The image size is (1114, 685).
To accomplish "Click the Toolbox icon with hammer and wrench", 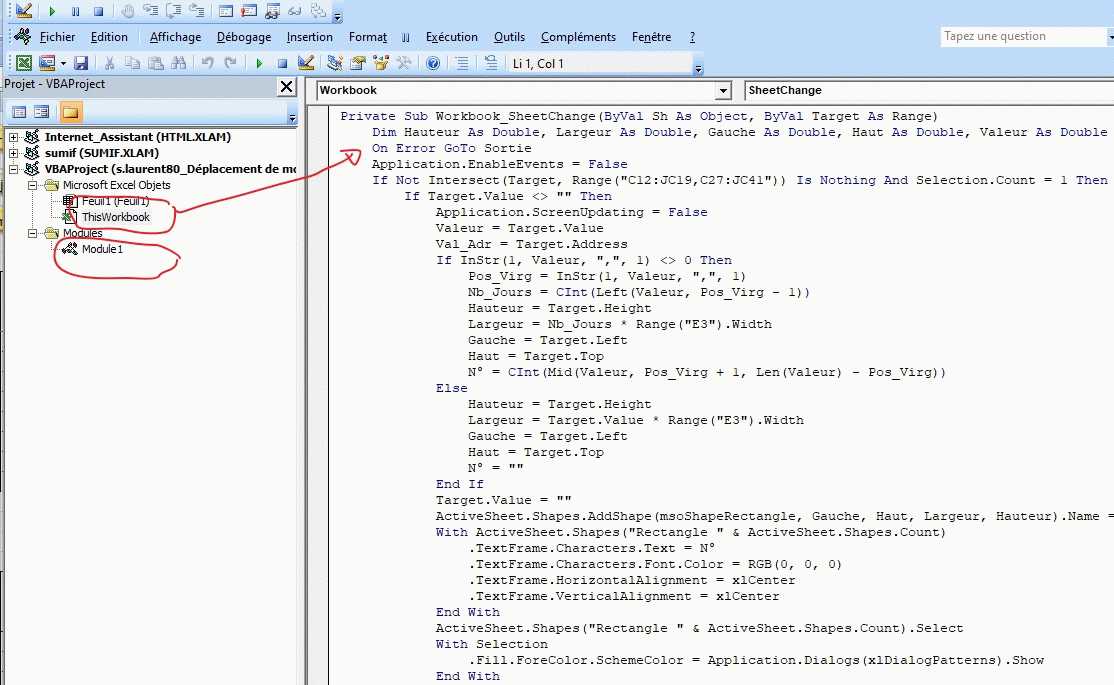I will pos(404,63).
